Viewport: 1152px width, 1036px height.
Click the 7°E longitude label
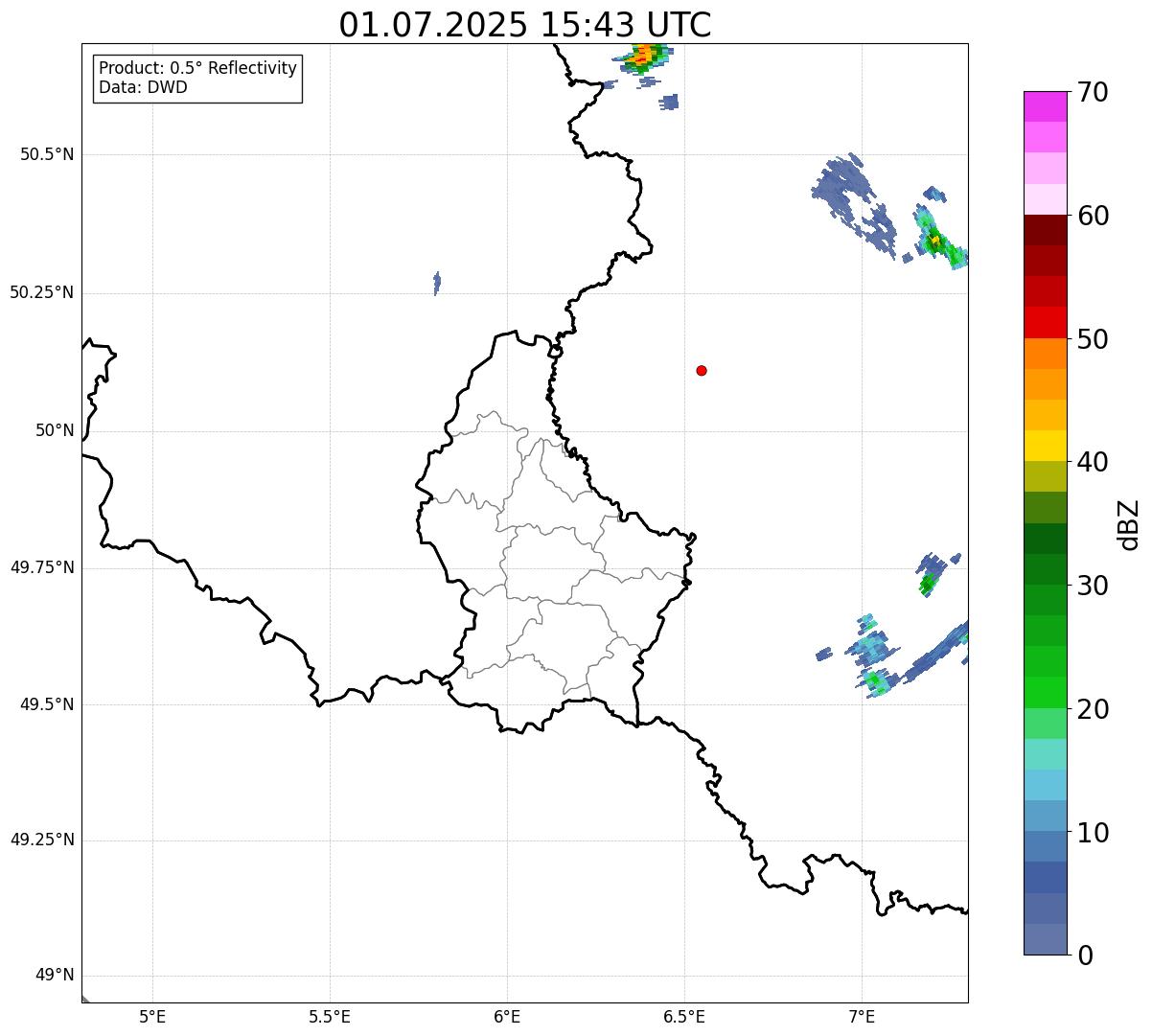862,1017
